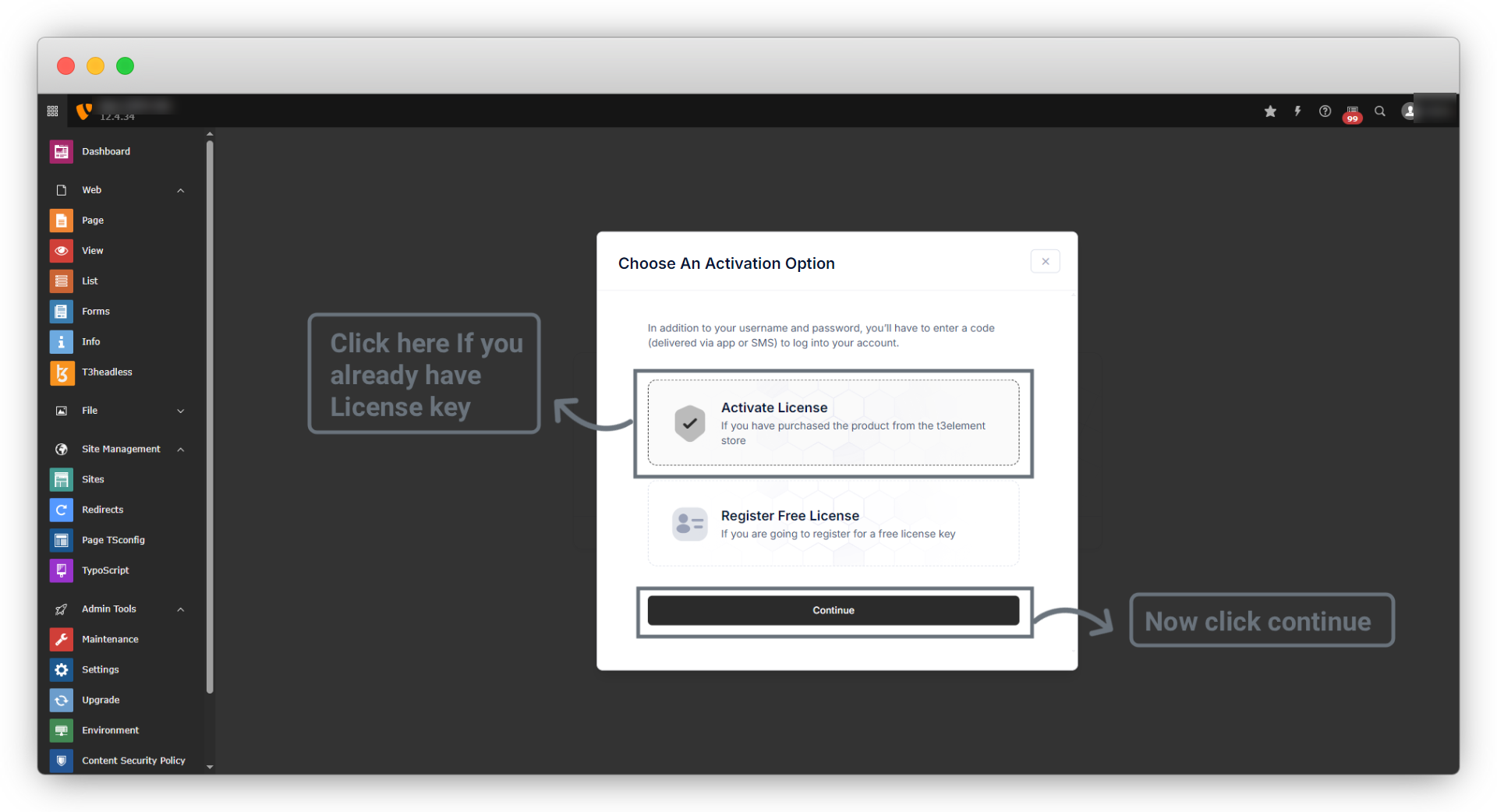The height and width of the screenshot is (812, 1497).
Task: Open the bookmarks star icon
Action: pyautogui.click(x=1270, y=111)
